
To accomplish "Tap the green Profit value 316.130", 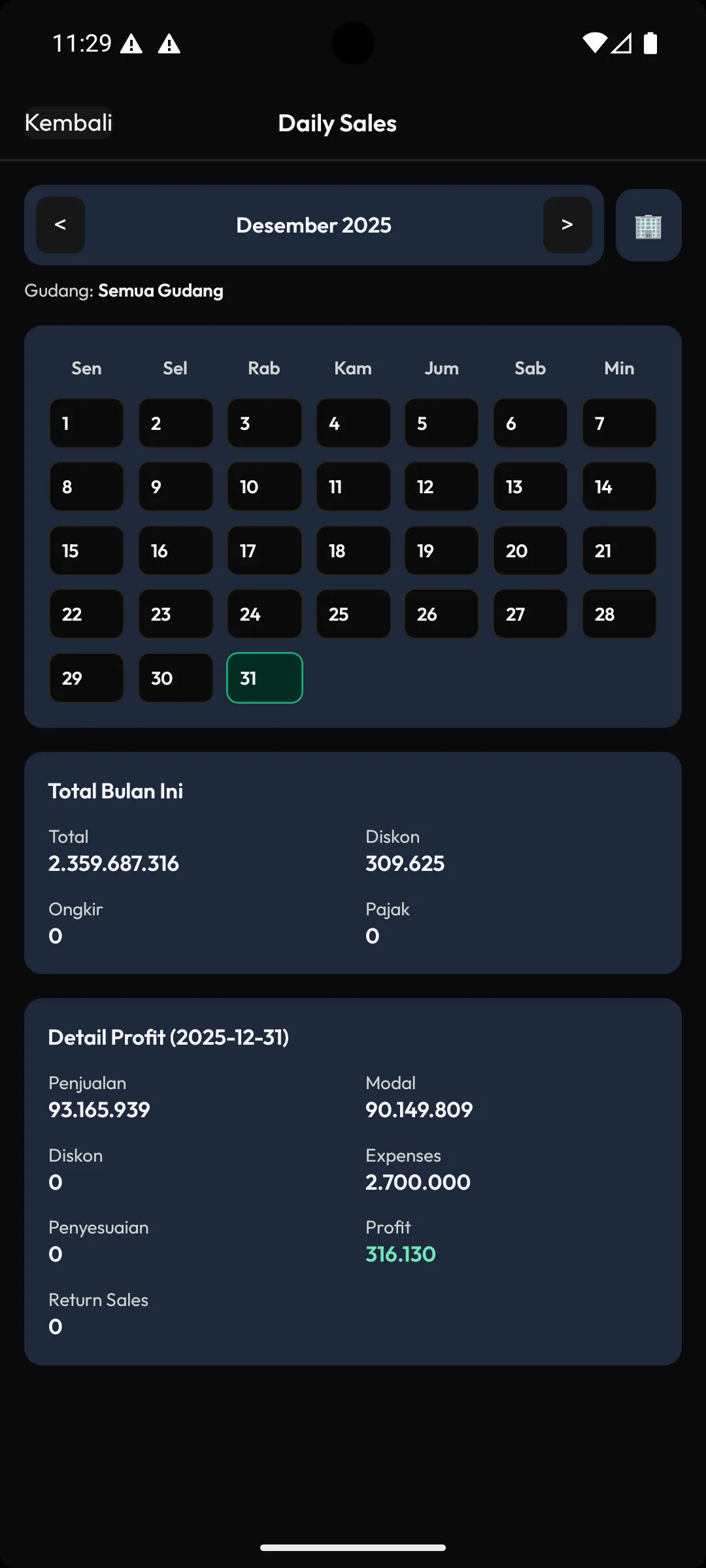I will (x=400, y=1254).
